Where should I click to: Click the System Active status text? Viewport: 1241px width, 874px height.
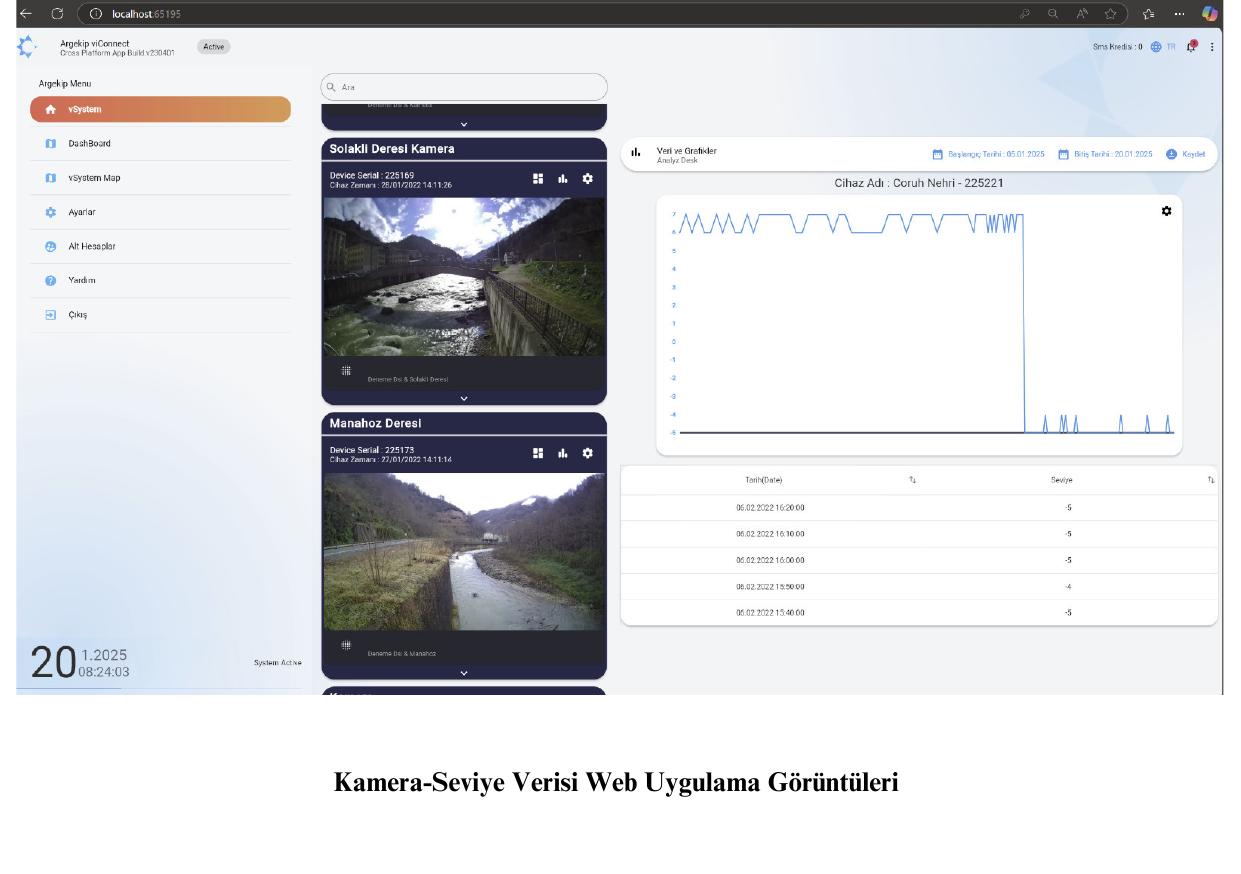tap(278, 662)
